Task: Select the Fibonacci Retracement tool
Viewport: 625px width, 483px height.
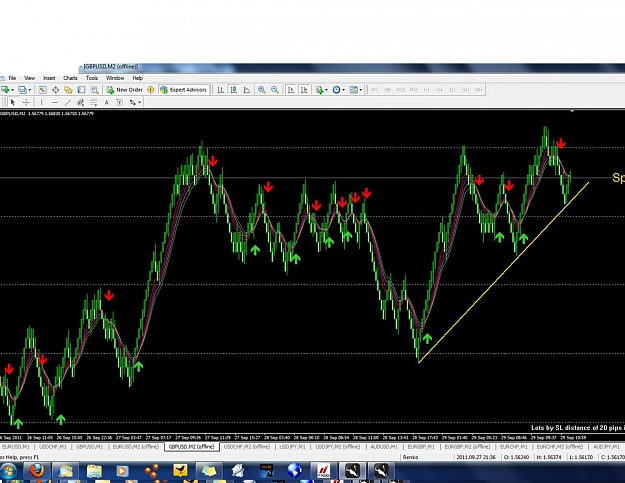Action: [x=94, y=102]
